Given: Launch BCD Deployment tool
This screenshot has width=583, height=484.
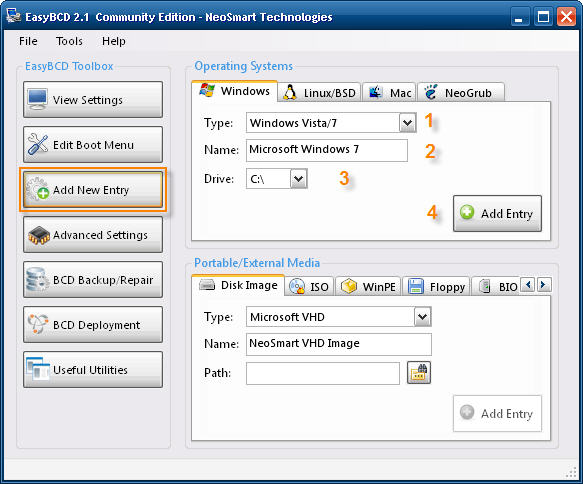Looking at the screenshot, I should [x=93, y=325].
